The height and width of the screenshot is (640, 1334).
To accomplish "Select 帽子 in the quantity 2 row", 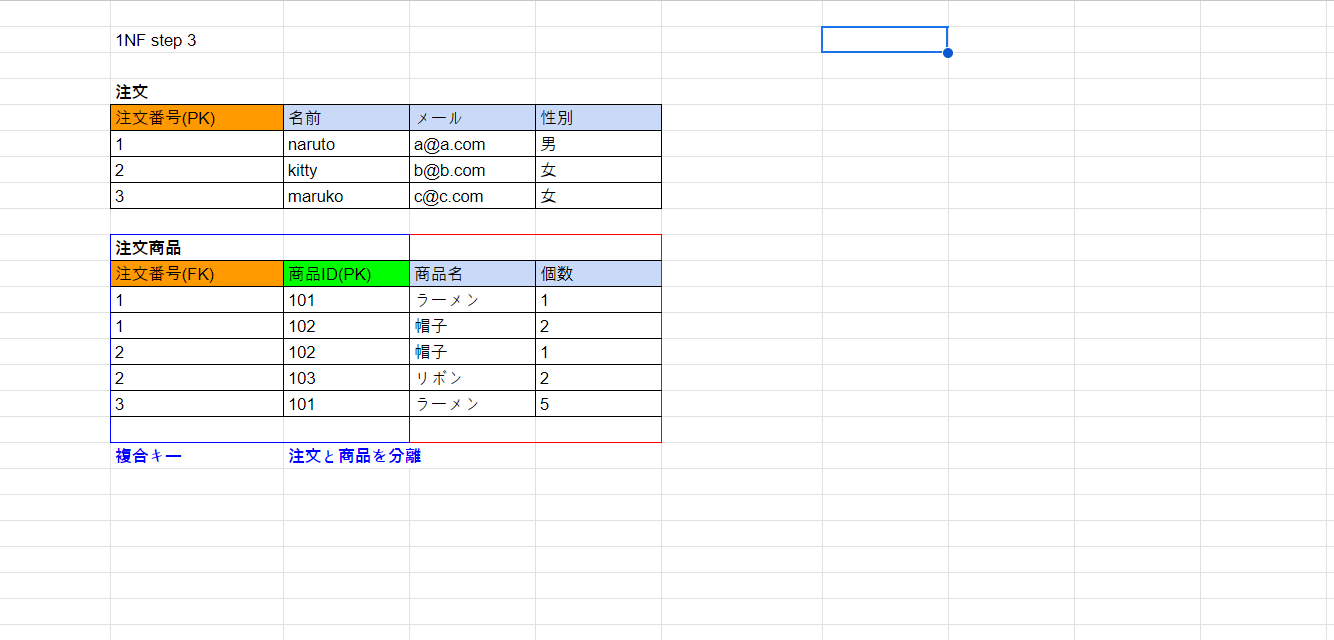I will (x=472, y=326).
